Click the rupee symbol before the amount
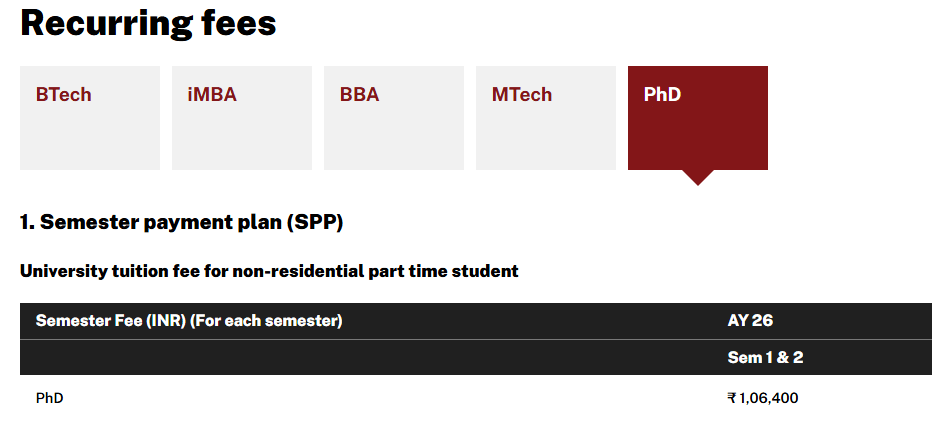 pyautogui.click(x=731, y=398)
